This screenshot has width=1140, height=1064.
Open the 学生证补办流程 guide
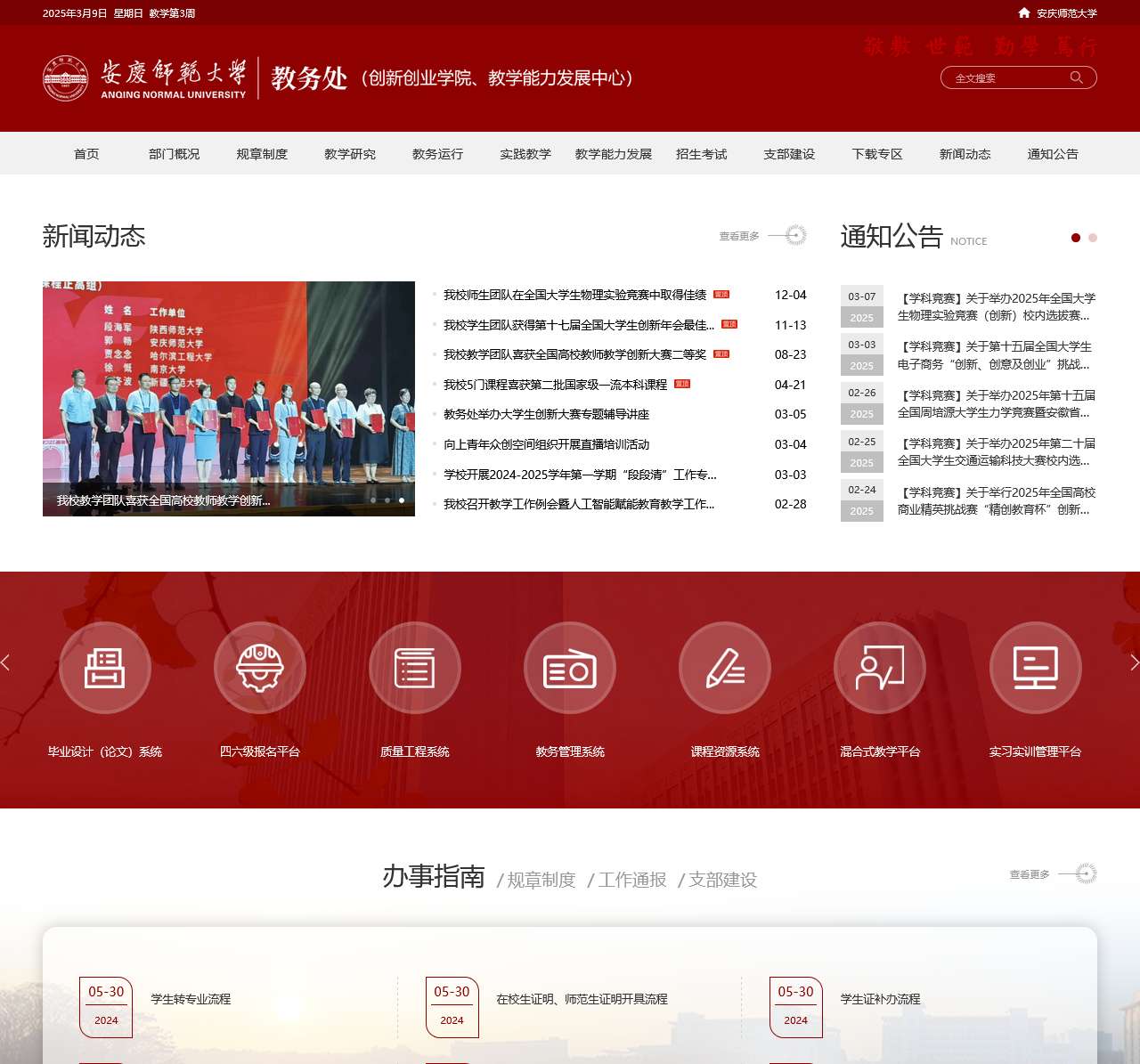click(880, 999)
